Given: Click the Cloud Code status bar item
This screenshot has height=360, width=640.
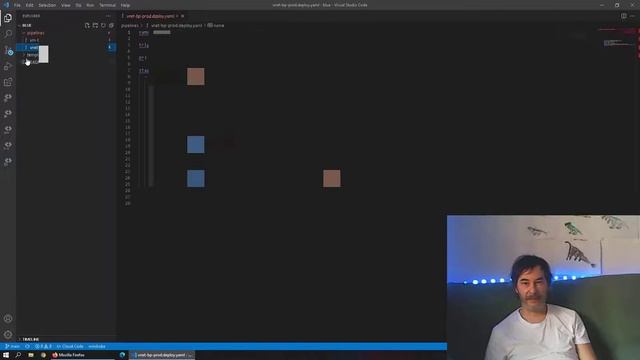Looking at the screenshot, I should point(70,347).
